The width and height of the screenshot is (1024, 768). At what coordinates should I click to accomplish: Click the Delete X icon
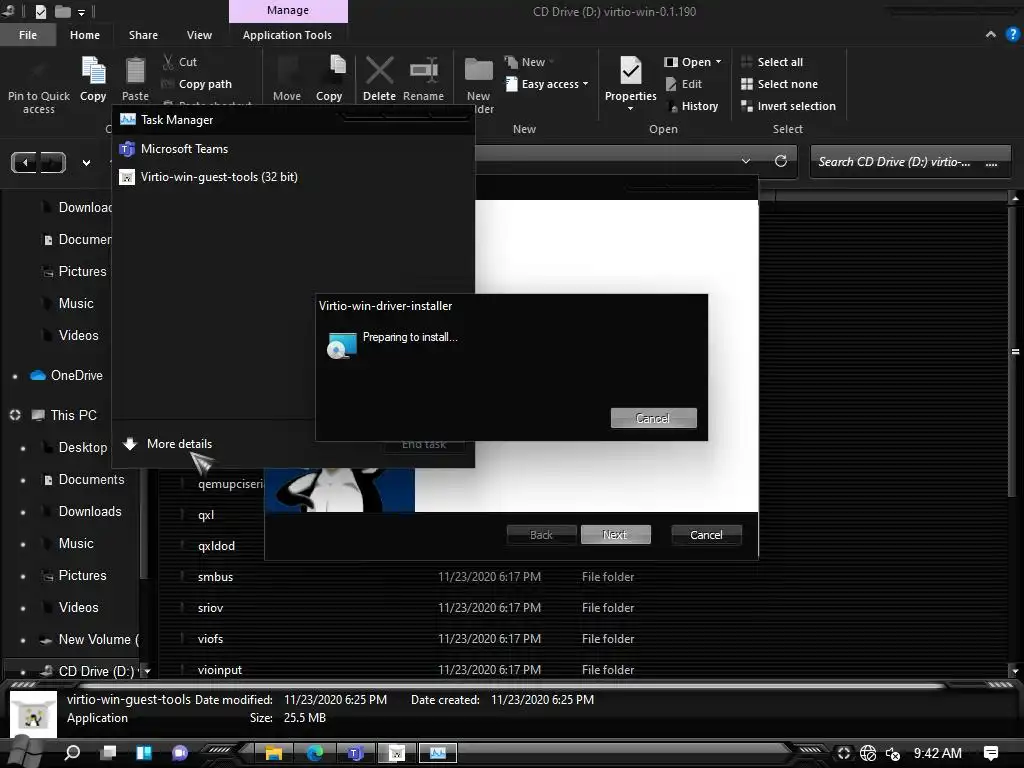tap(379, 71)
